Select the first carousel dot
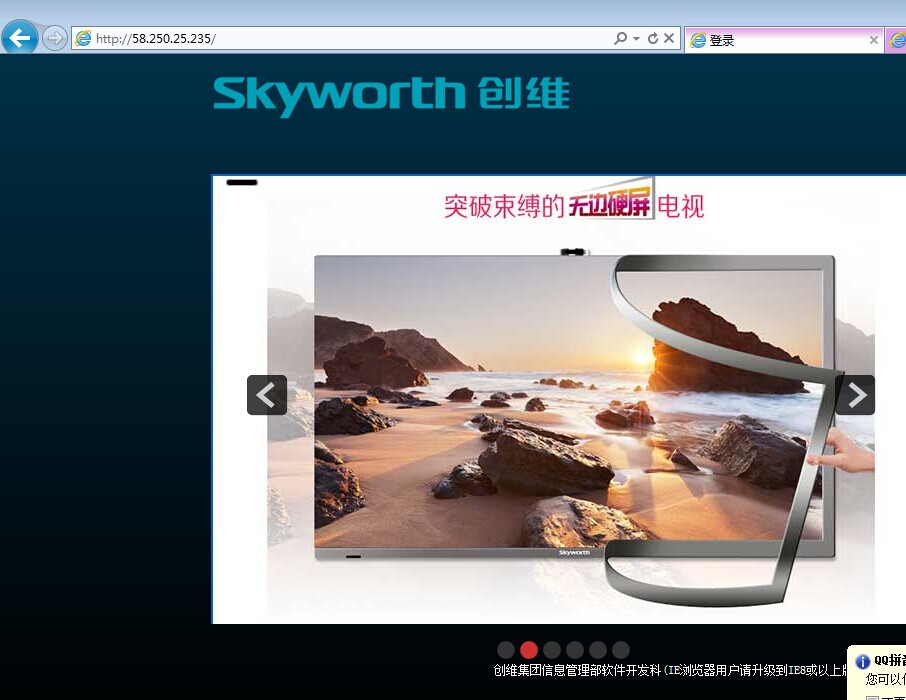The height and width of the screenshot is (700, 906). pos(506,650)
